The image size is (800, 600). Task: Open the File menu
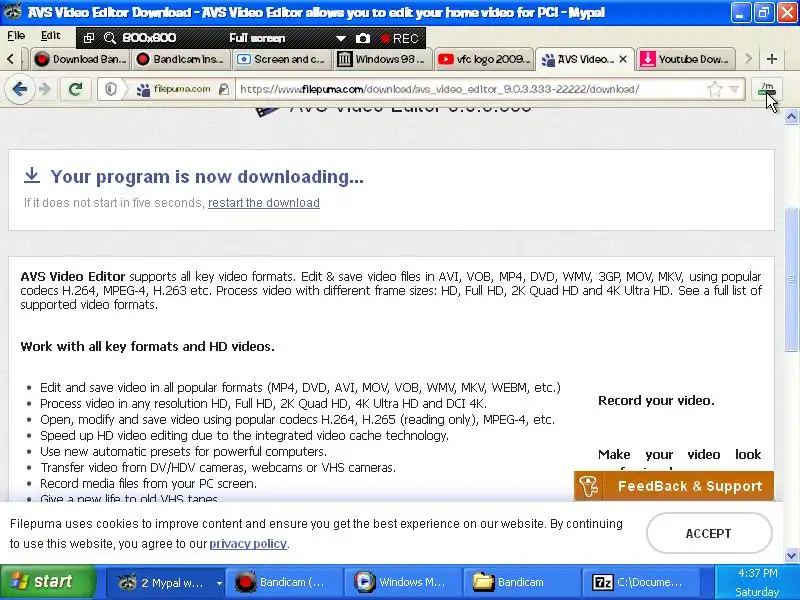point(16,36)
